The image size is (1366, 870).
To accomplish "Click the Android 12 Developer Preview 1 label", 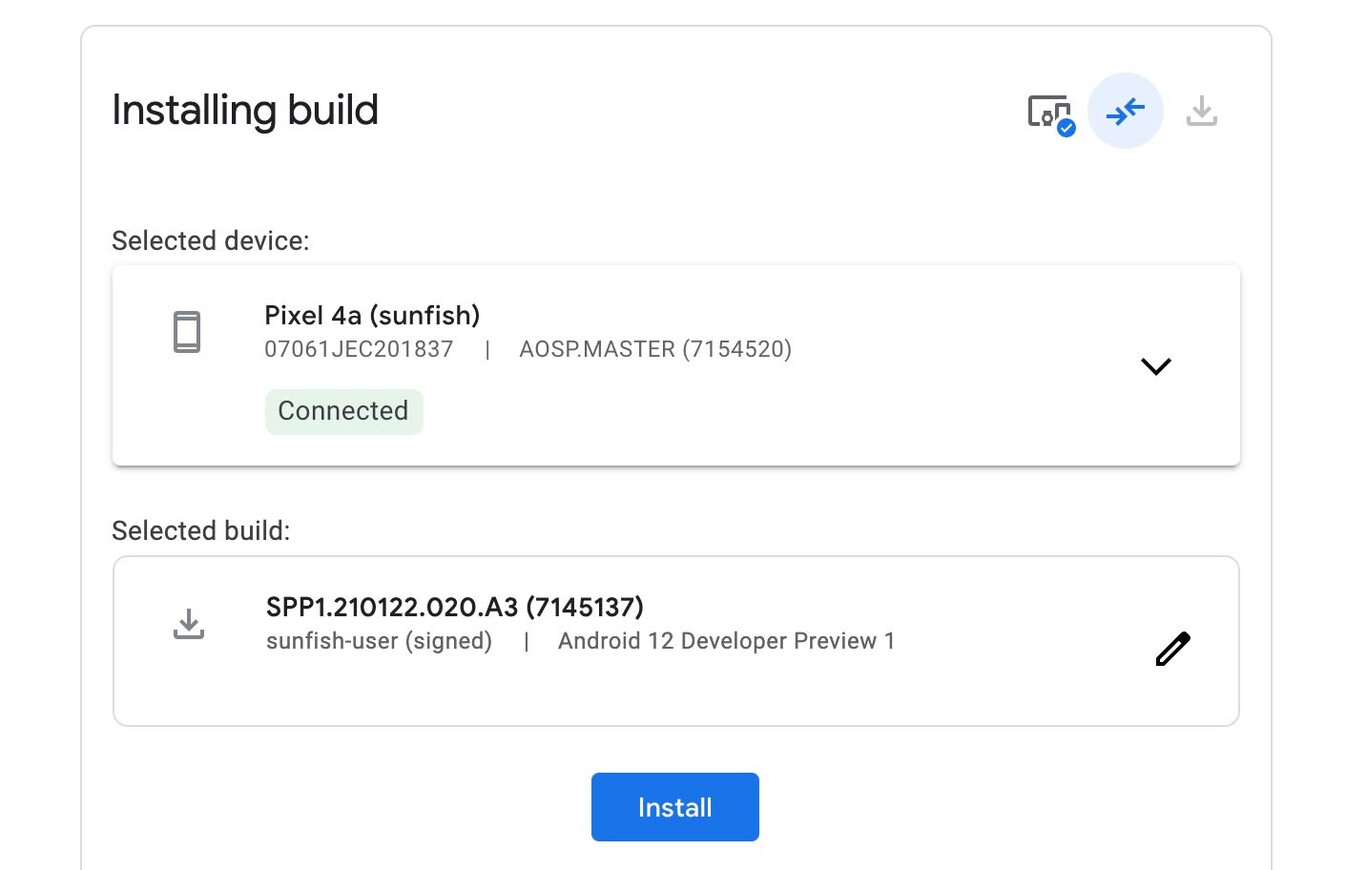I will (726, 641).
